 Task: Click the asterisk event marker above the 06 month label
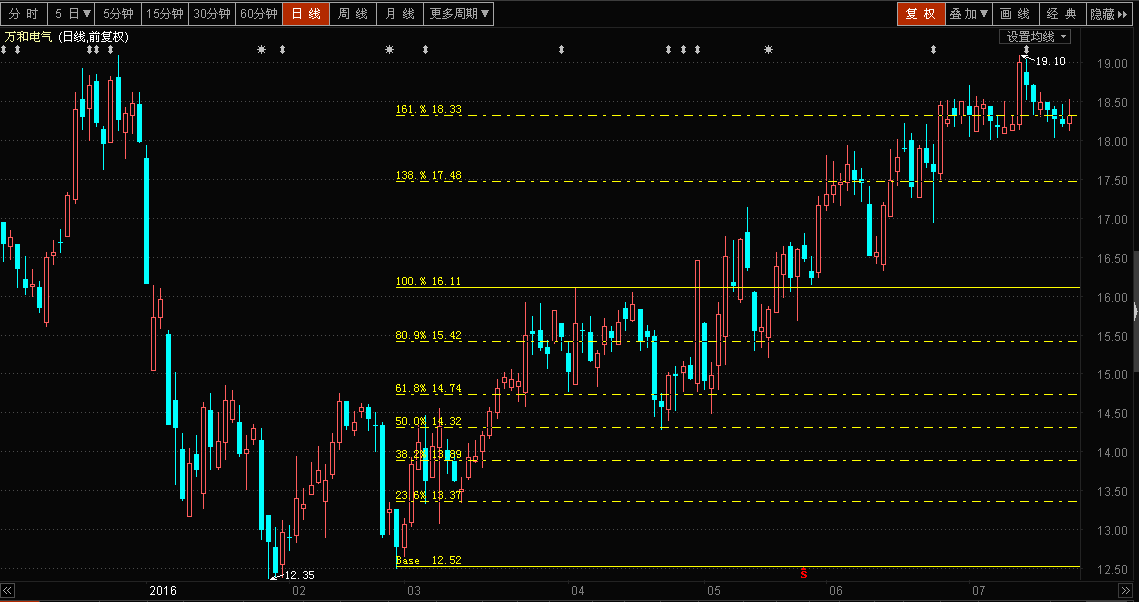coord(768,50)
